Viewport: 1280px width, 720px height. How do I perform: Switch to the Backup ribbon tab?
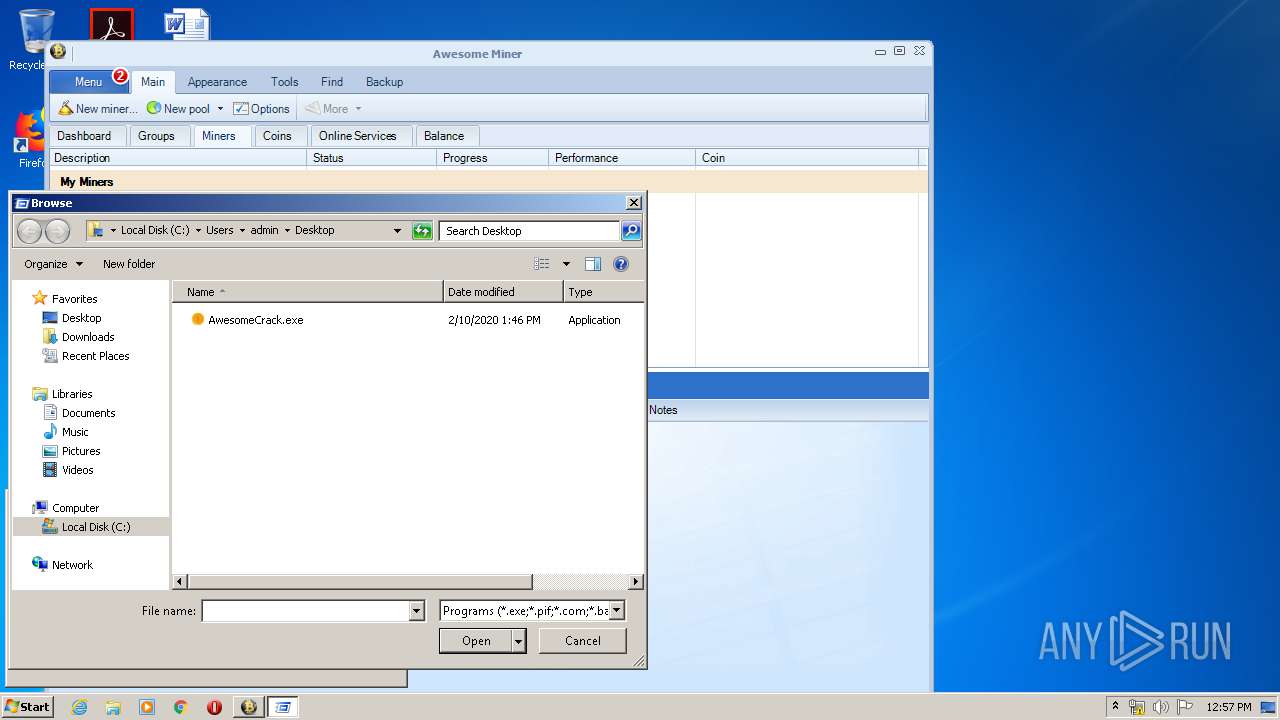pos(384,82)
